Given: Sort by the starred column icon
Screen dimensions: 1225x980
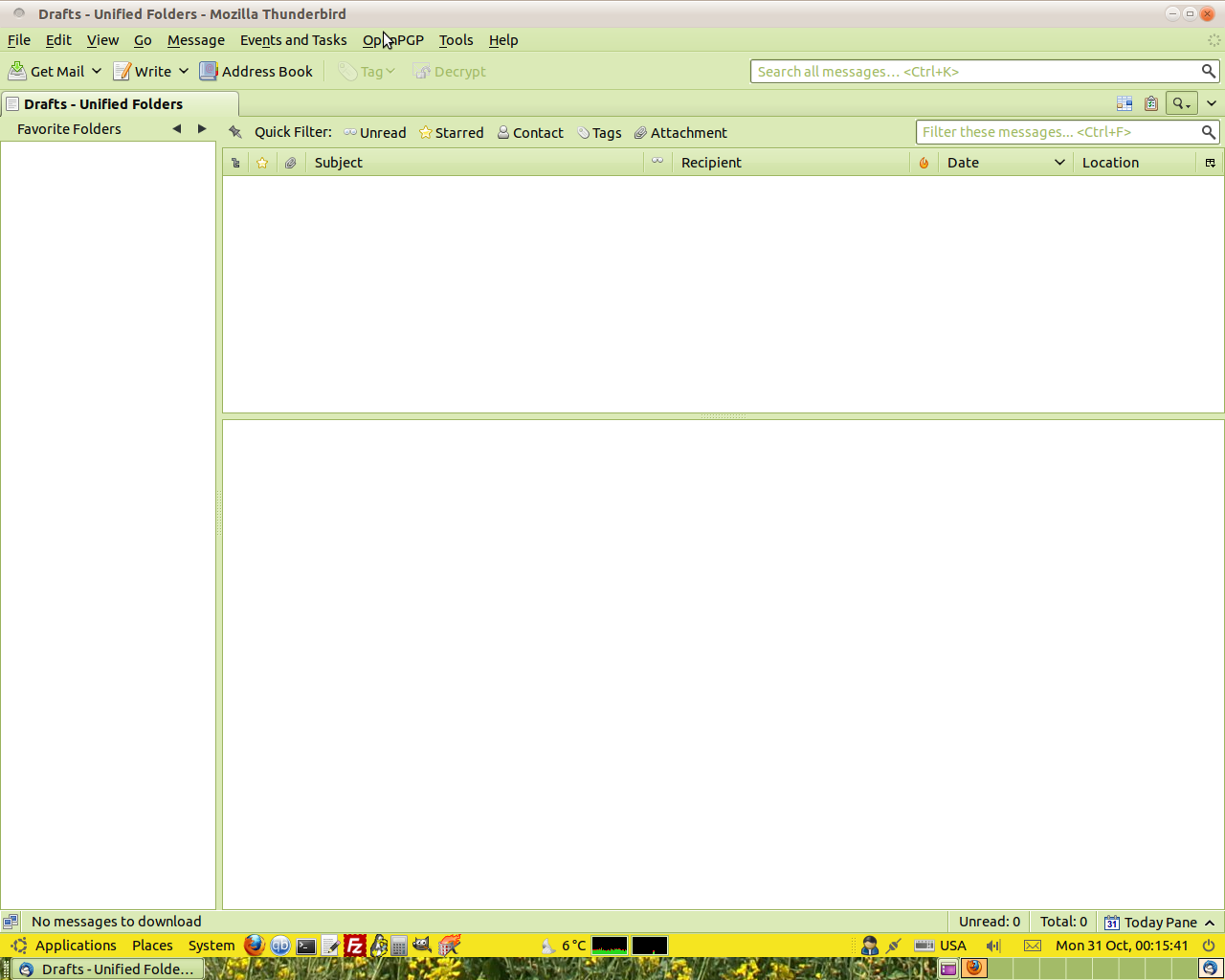Looking at the screenshot, I should pyautogui.click(x=262, y=163).
